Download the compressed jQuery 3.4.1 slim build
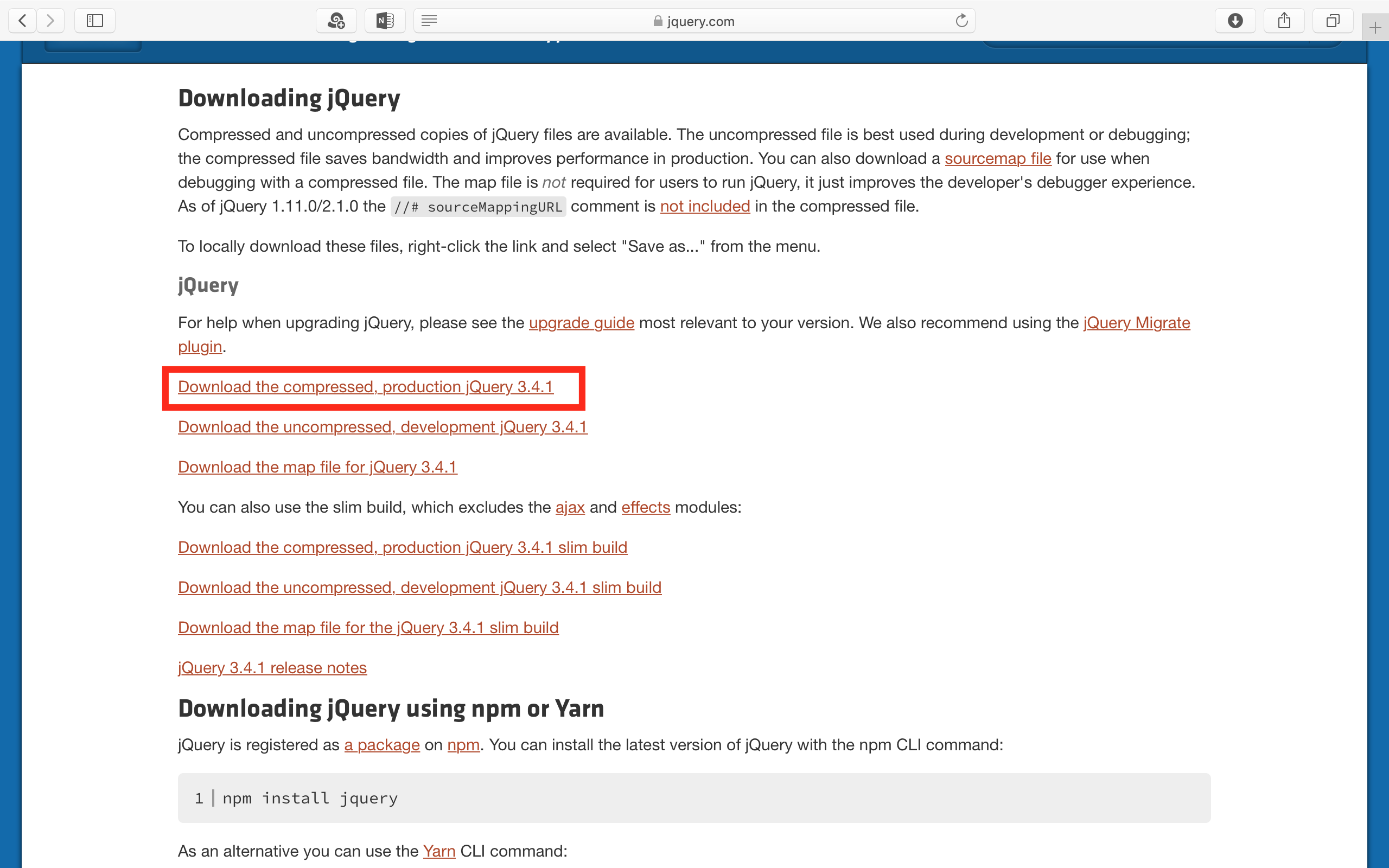This screenshot has width=1389, height=868. [403, 548]
